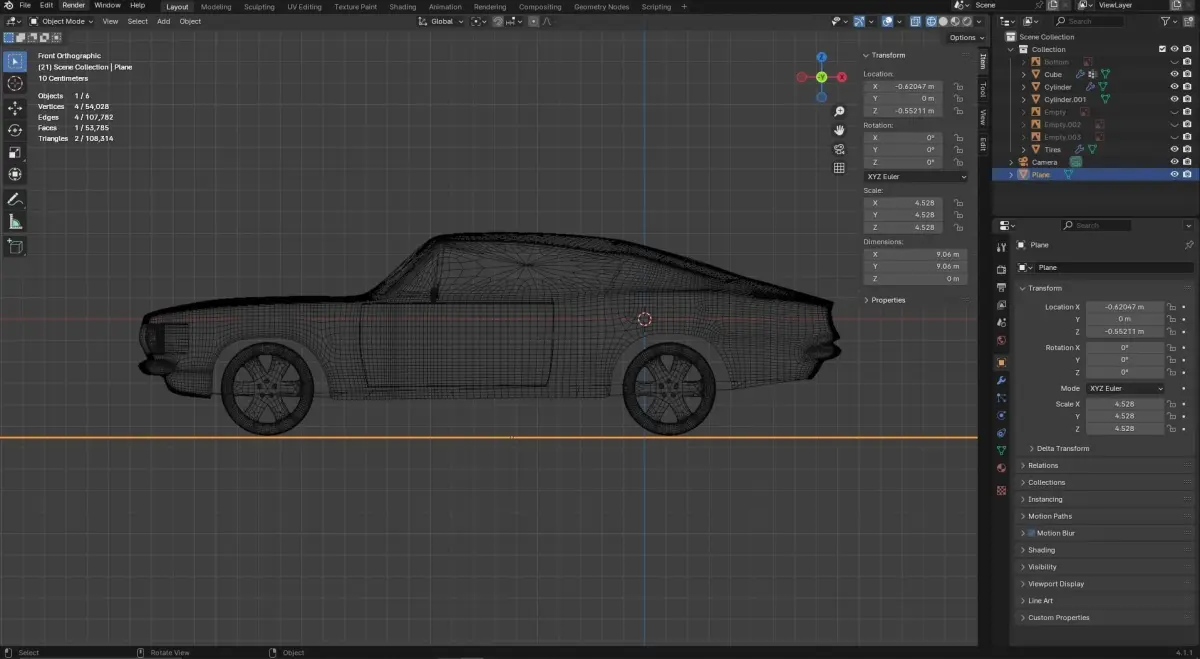Disable Cylinder.001 render camera icon
Image resolution: width=1200 pixels, height=659 pixels.
(1188, 99)
